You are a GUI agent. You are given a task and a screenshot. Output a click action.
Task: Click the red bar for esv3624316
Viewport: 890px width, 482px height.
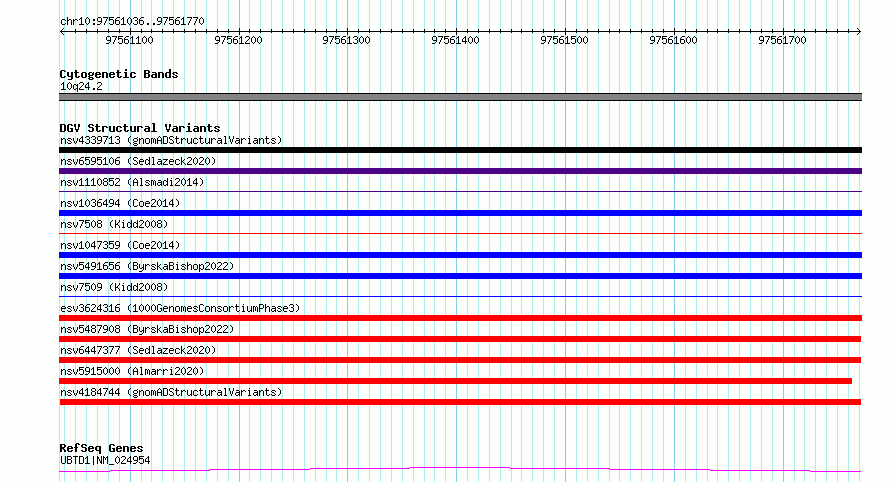(x=460, y=318)
